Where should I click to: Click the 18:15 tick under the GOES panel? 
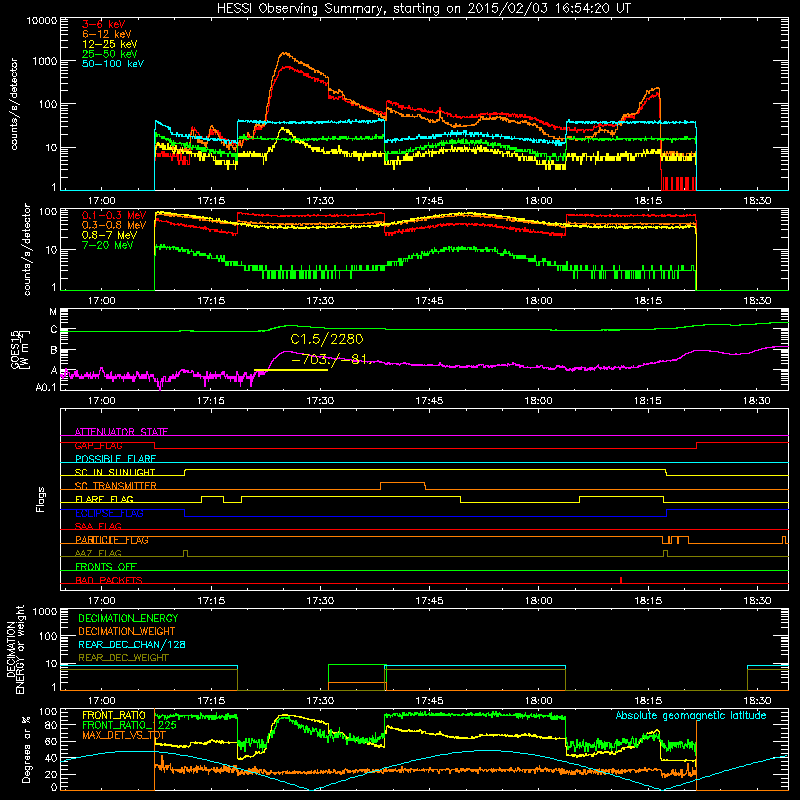point(648,401)
